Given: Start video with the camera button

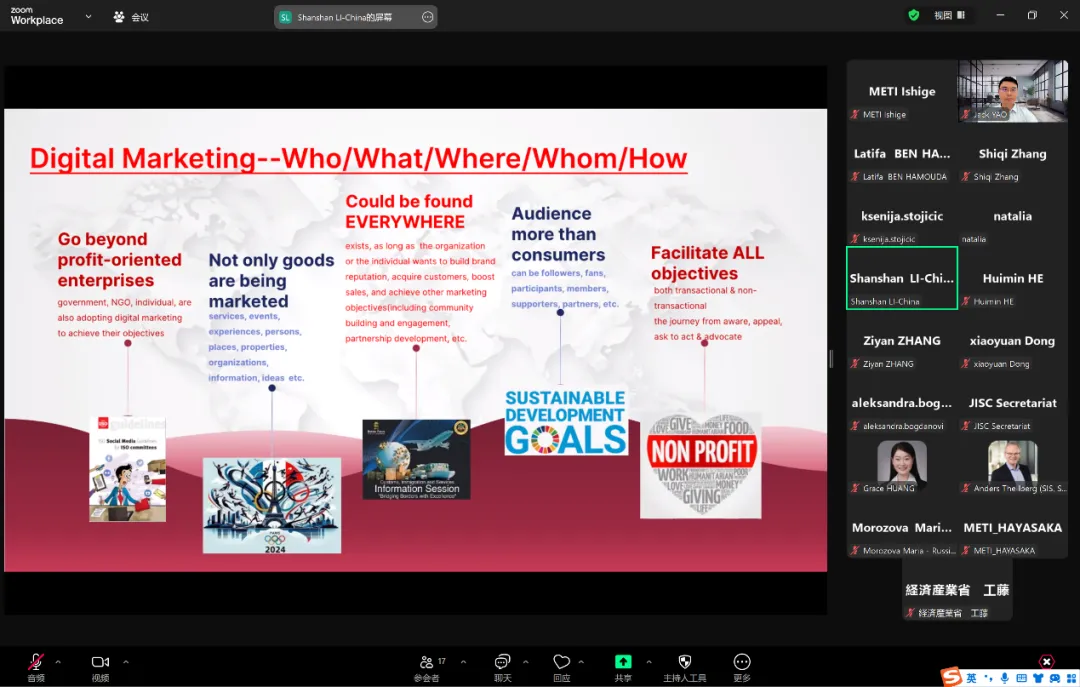Looking at the screenshot, I should pyautogui.click(x=101, y=666).
